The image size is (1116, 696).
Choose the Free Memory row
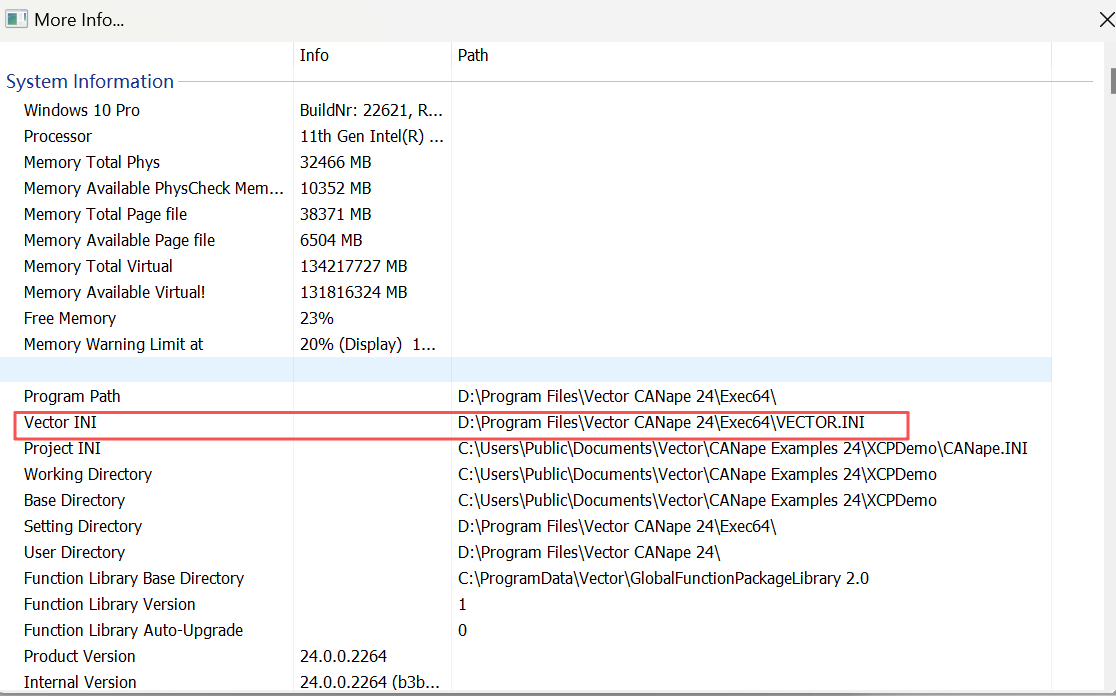pyautogui.click(x=70, y=318)
